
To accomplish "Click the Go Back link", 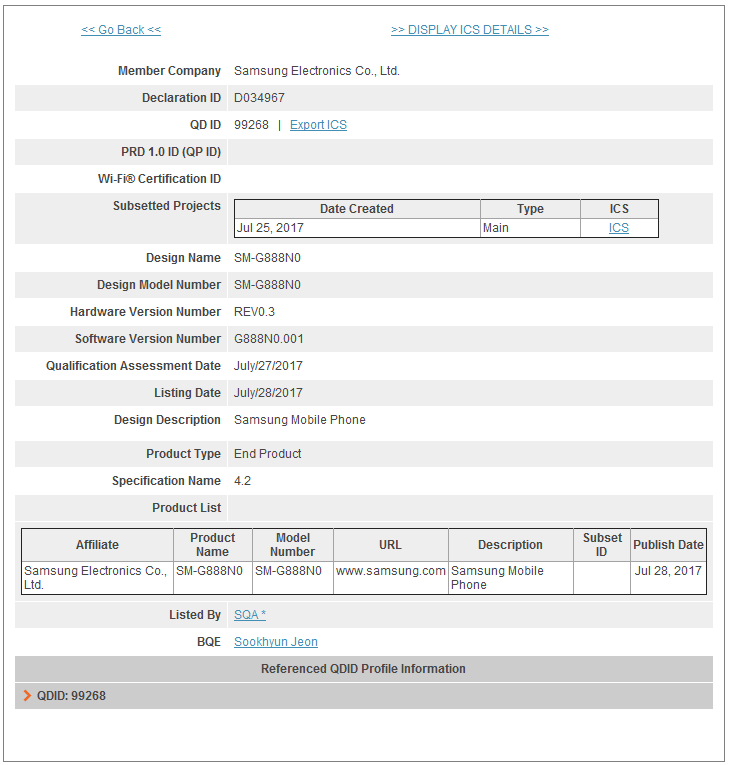I will coord(121,30).
